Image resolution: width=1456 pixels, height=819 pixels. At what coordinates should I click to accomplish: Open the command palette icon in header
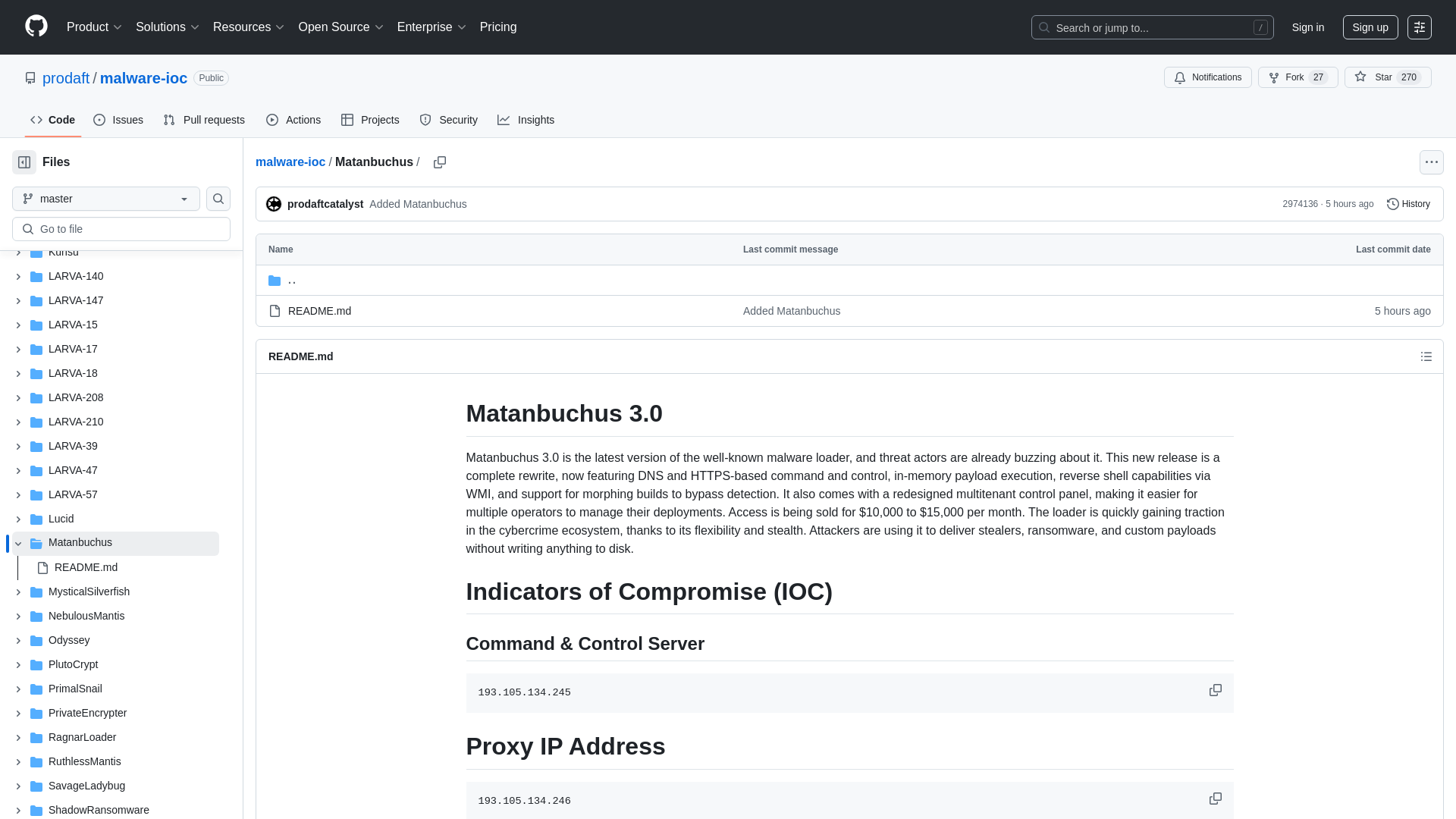pos(1420,27)
